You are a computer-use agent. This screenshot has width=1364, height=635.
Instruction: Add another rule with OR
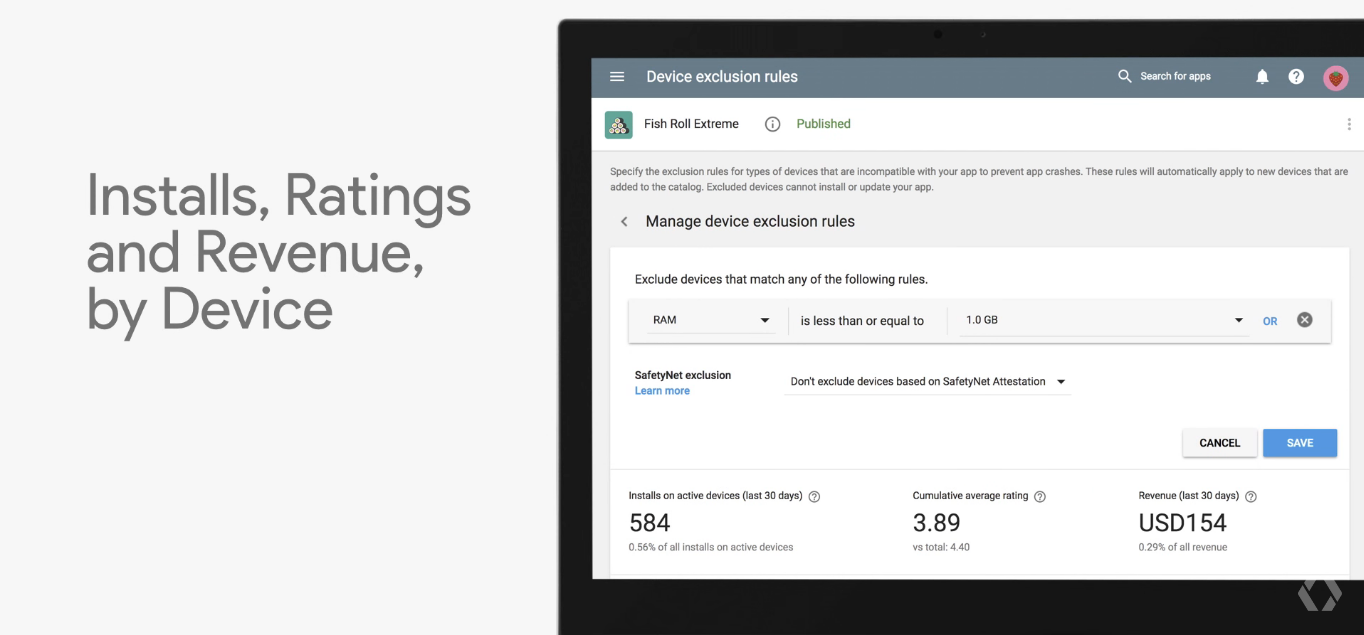(x=1270, y=321)
